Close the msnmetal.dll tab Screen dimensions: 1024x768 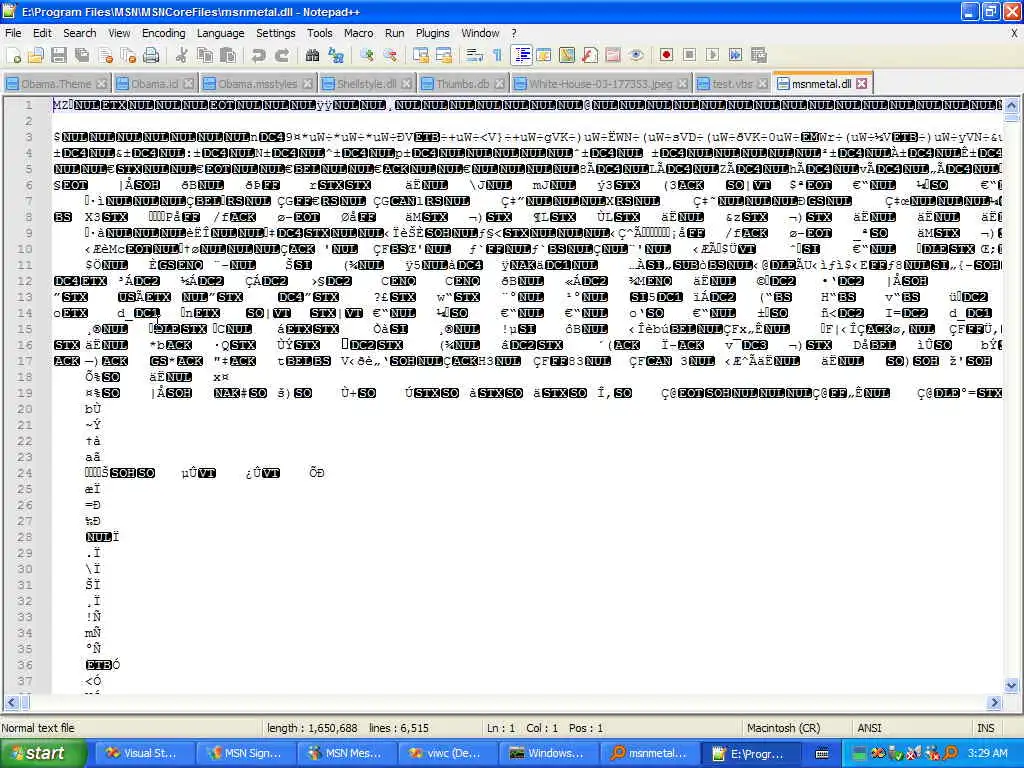coord(862,84)
